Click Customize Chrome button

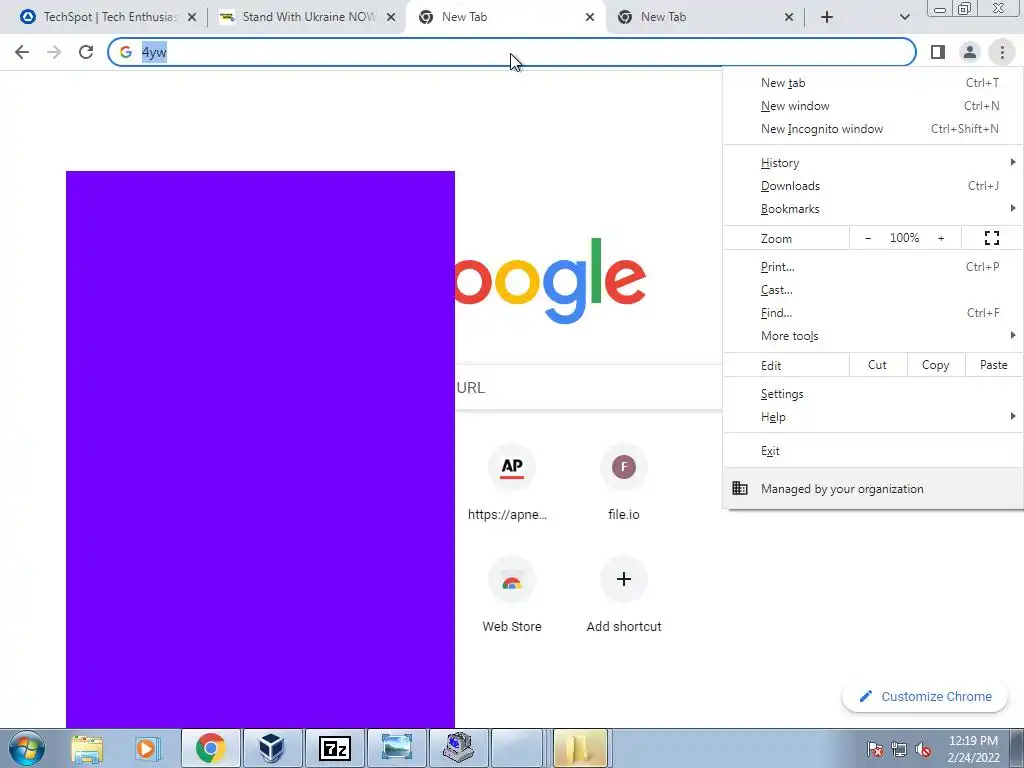pos(925,697)
